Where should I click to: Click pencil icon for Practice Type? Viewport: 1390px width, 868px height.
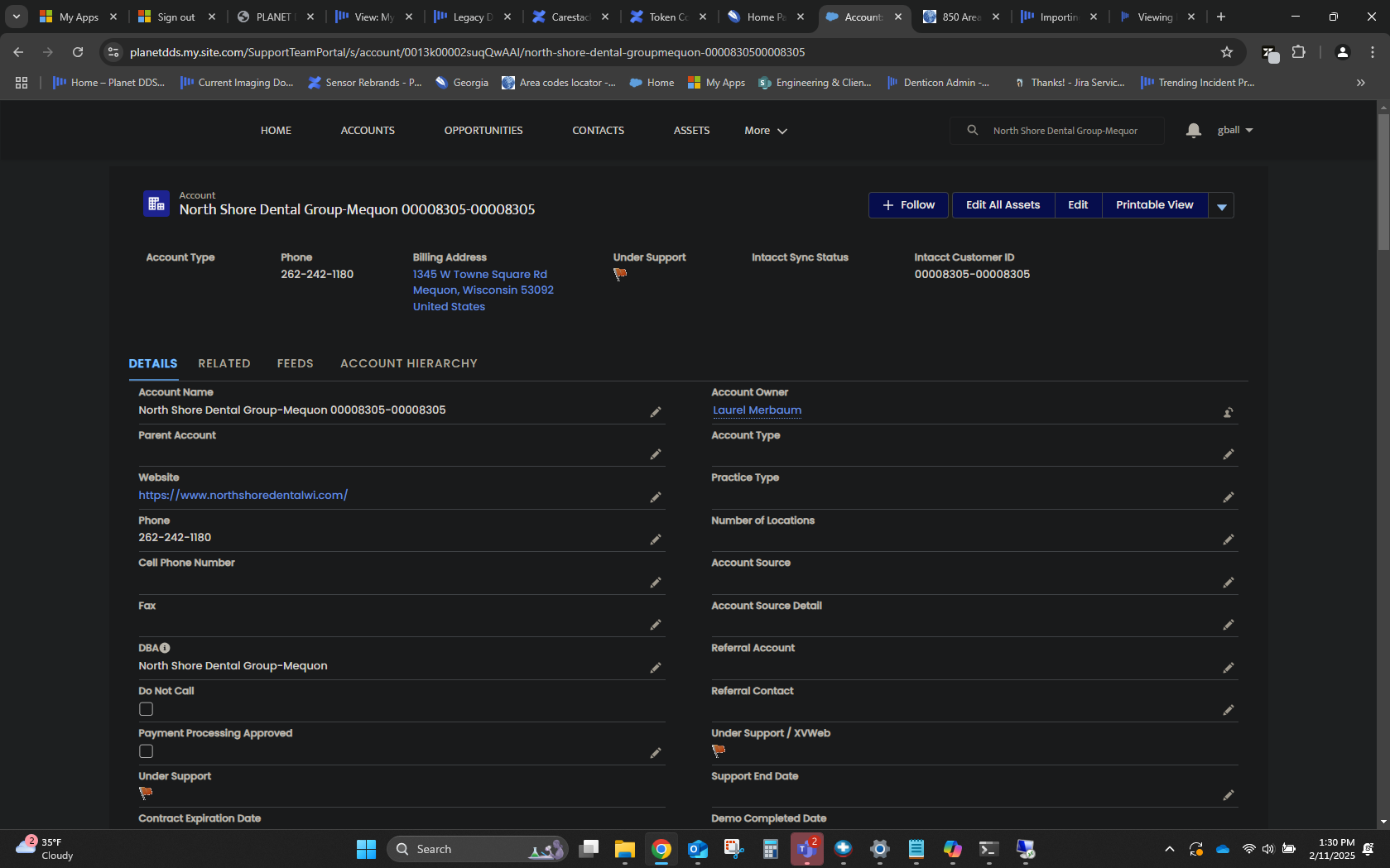(1229, 497)
